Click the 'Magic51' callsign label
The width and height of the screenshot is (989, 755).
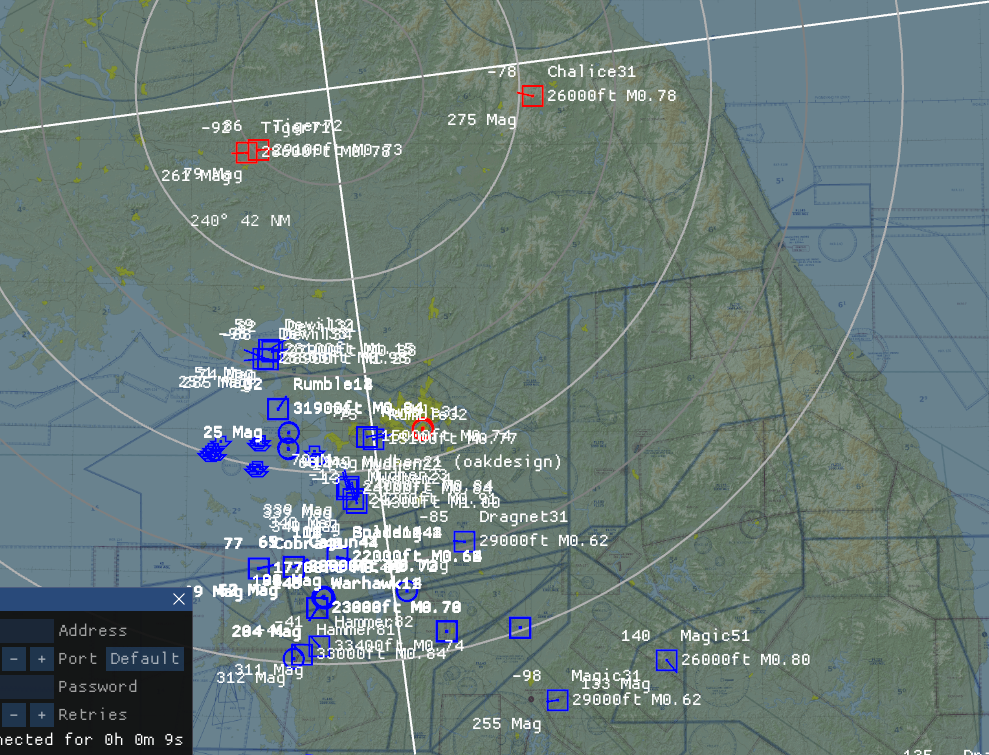click(x=715, y=636)
